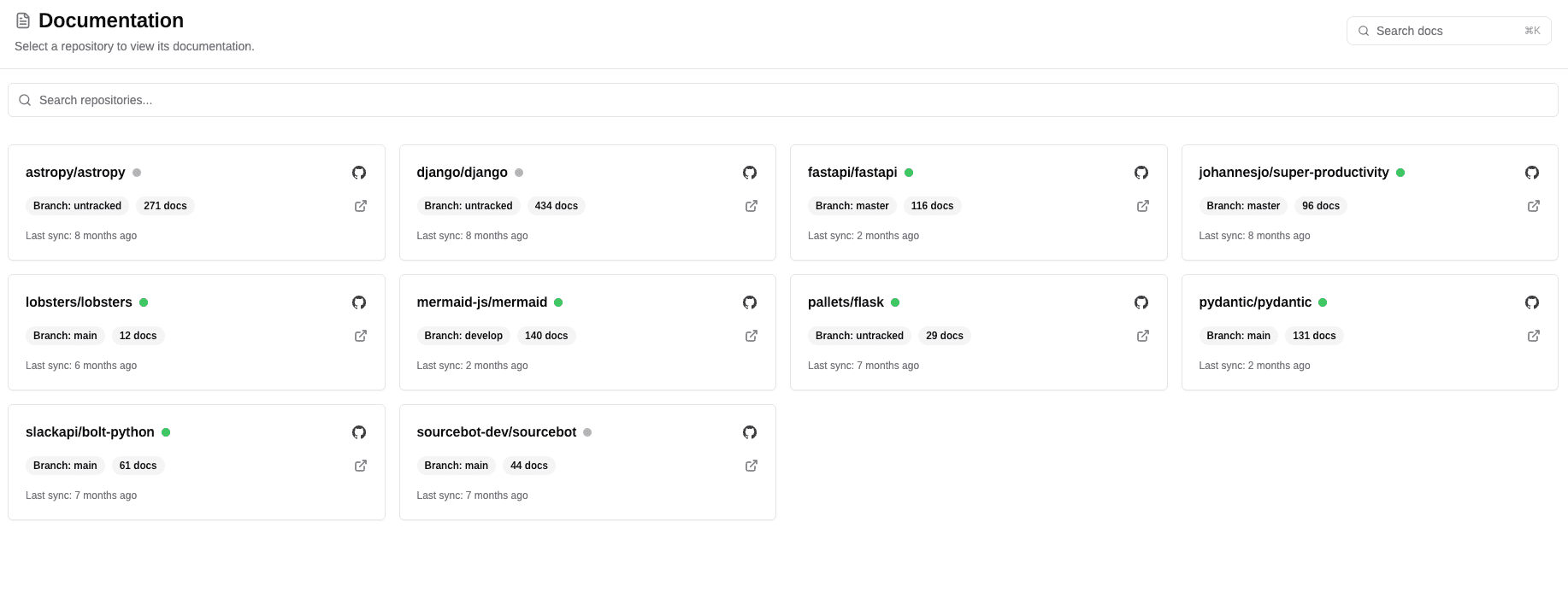This screenshot has width=1568, height=610.
Task: Focus the Search docs input box
Action: click(1449, 31)
